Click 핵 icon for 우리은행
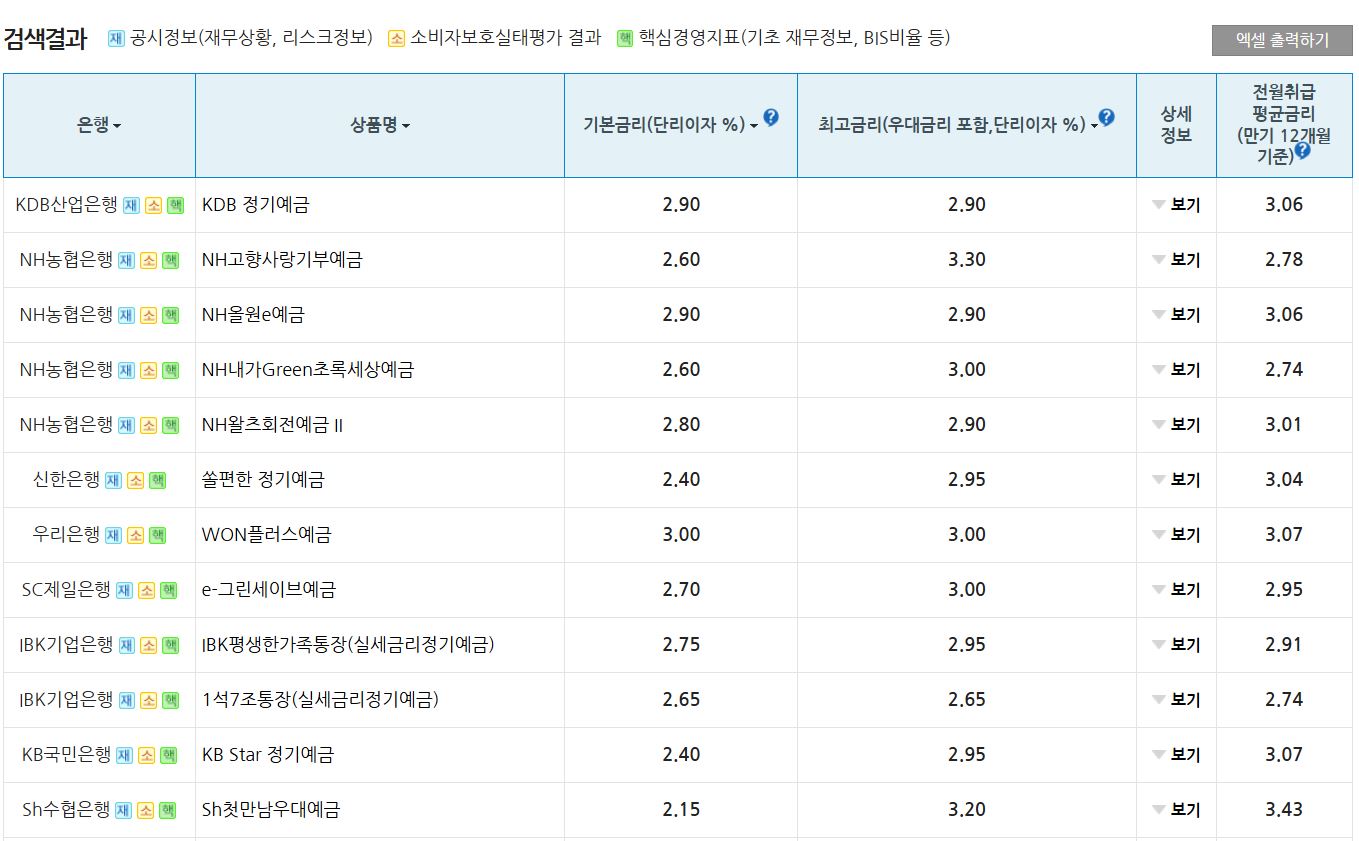The image size is (1359, 841). click(157, 535)
